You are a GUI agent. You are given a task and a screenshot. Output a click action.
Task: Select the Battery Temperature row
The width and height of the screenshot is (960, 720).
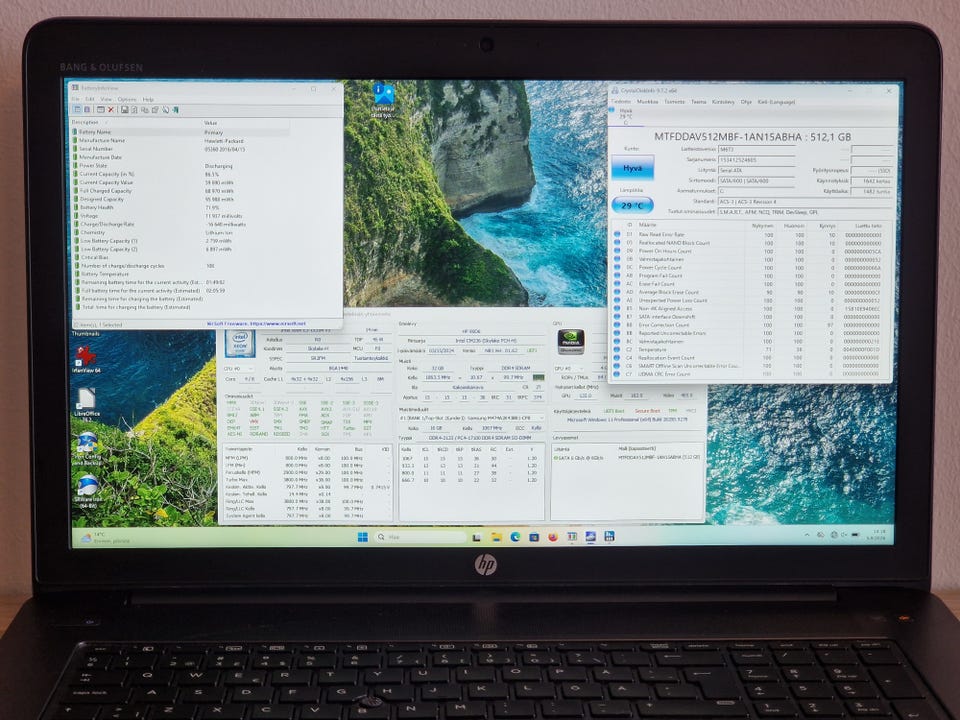pyautogui.click(x=181, y=274)
